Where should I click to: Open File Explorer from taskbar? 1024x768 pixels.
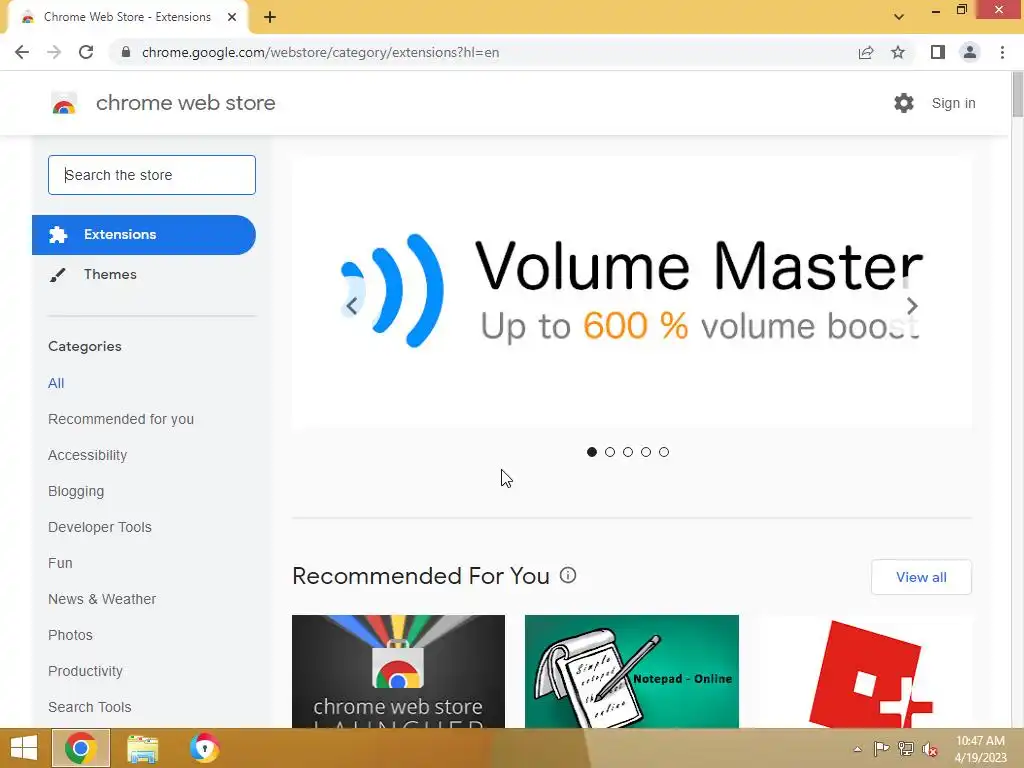[142, 749]
